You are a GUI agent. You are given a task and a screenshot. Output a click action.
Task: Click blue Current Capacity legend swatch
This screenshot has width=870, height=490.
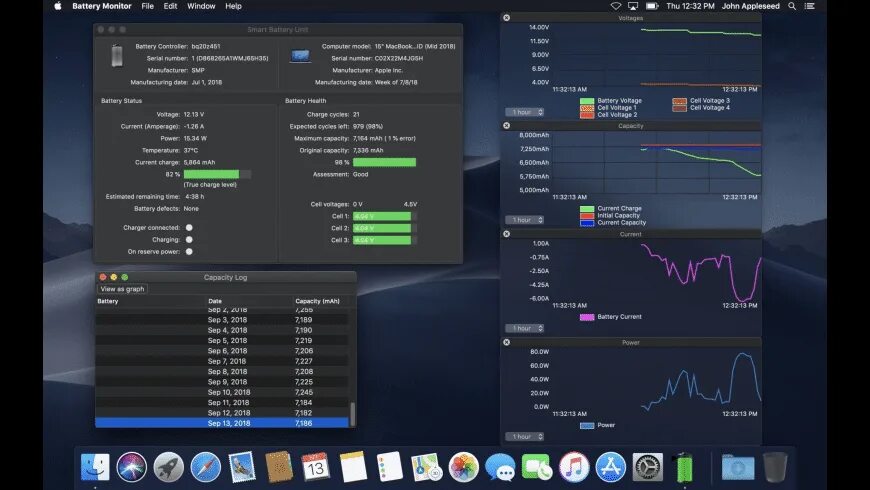587,223
